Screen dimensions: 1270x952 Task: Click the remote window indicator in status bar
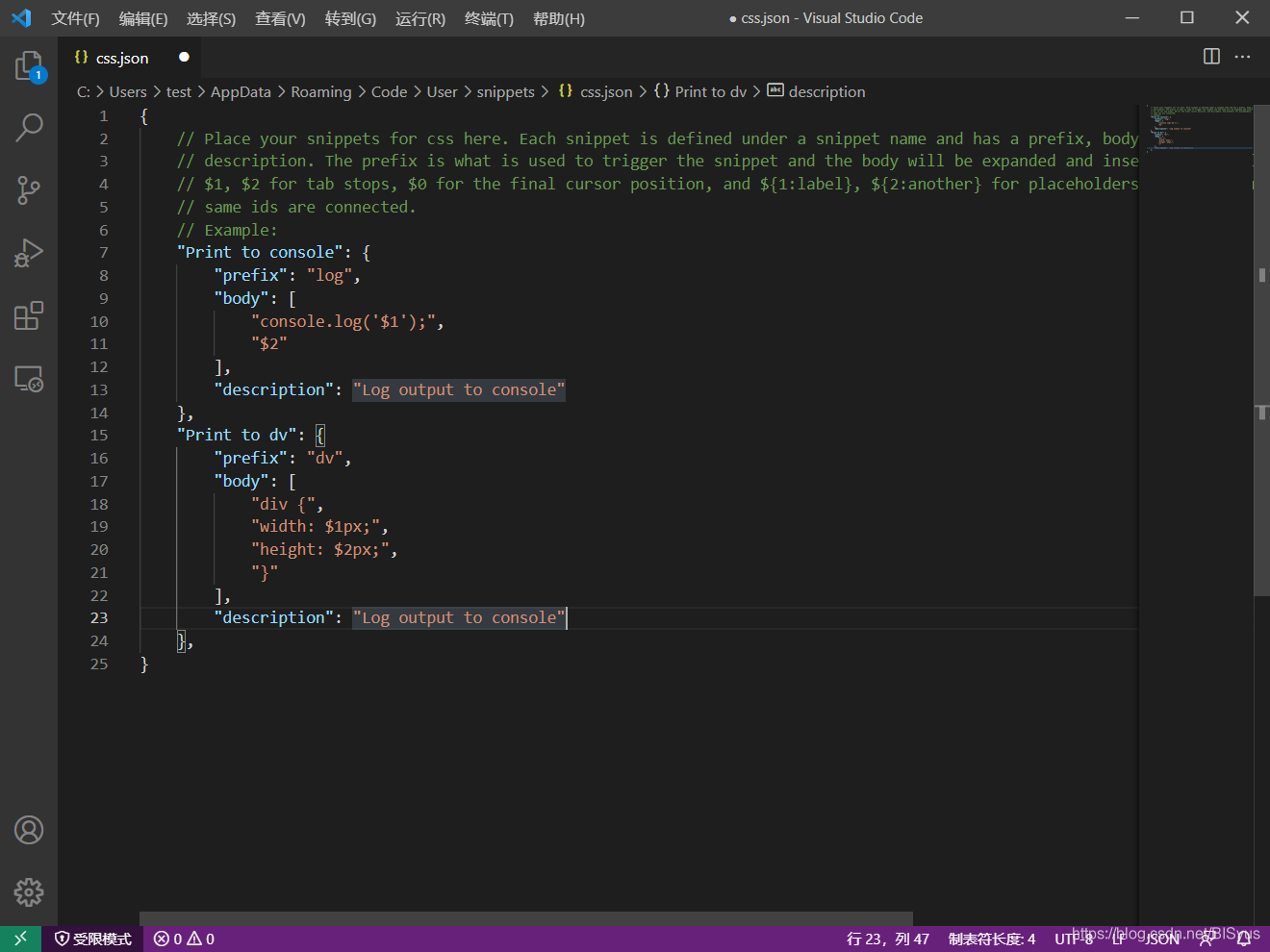click(20, 939)
